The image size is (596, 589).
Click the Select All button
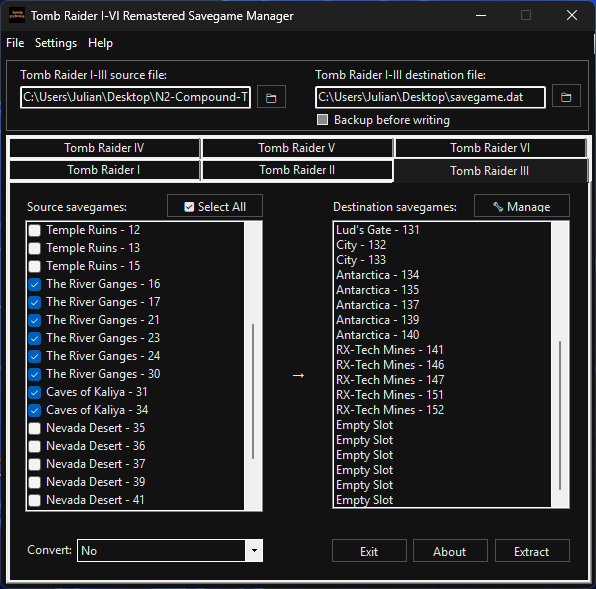(215, 206)
